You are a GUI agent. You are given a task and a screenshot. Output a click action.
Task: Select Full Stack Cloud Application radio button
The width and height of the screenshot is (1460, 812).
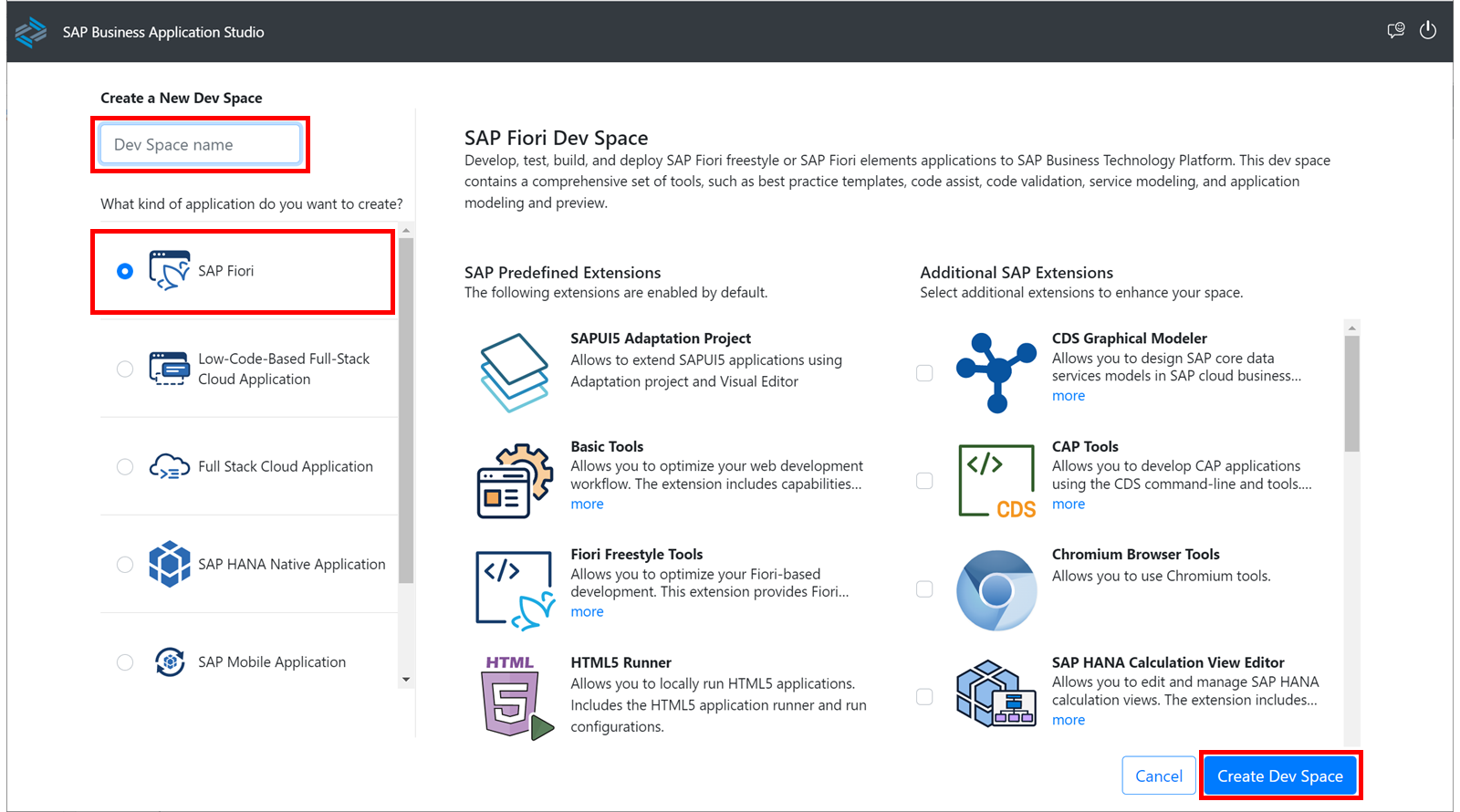pyautogui.click(x=125, y=466)
